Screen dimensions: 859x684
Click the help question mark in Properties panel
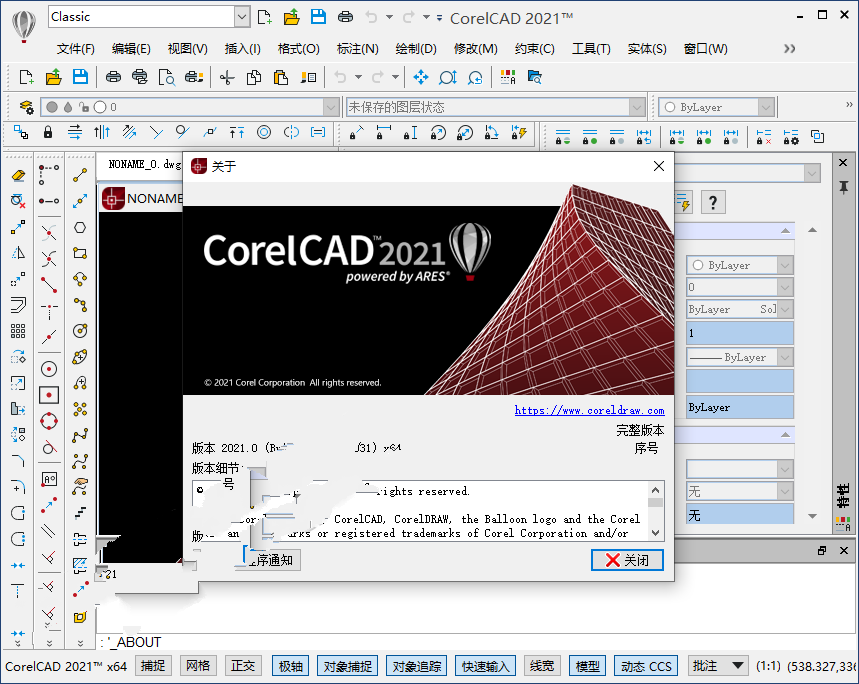(x=713, y=203)
